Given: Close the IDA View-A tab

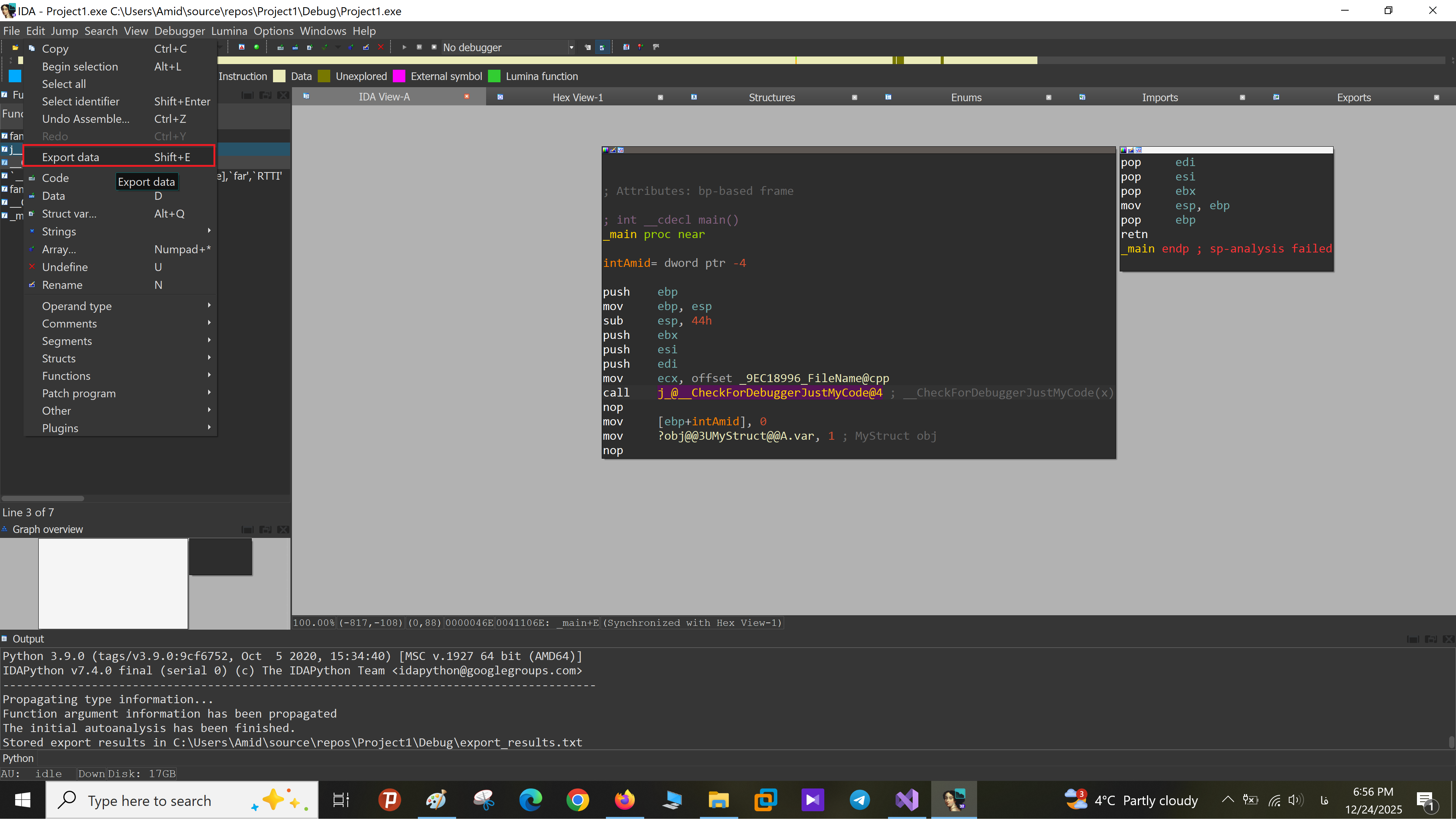Looking at the screenshot, I should pyautogui.click(x=467, y=97).
